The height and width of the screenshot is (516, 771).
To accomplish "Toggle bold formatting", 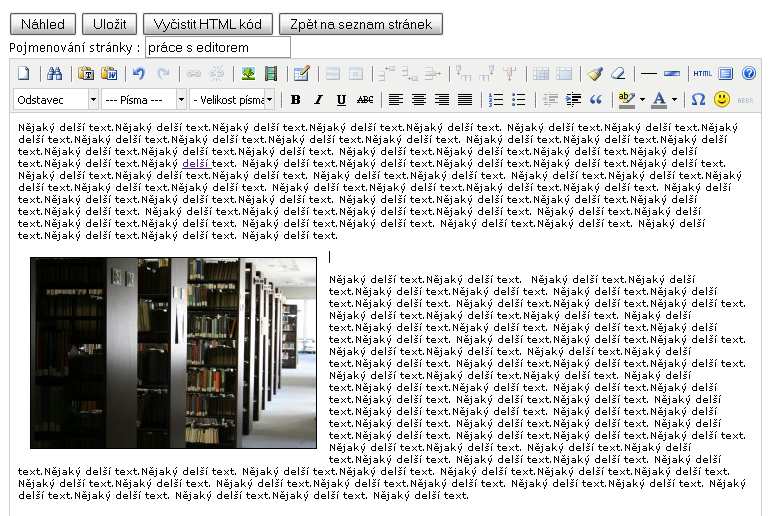I will point(296,100).
